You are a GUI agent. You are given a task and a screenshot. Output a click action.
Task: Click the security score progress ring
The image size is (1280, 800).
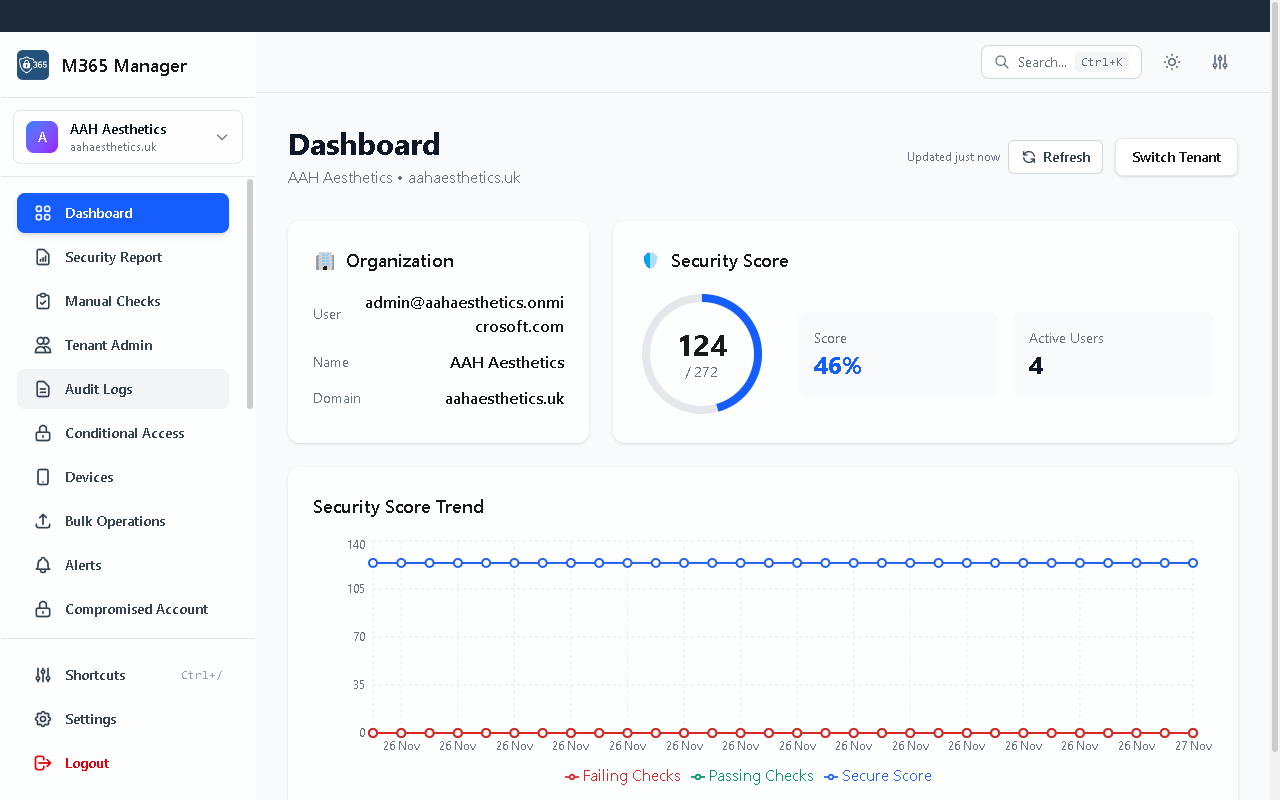[x=701, y=354]
